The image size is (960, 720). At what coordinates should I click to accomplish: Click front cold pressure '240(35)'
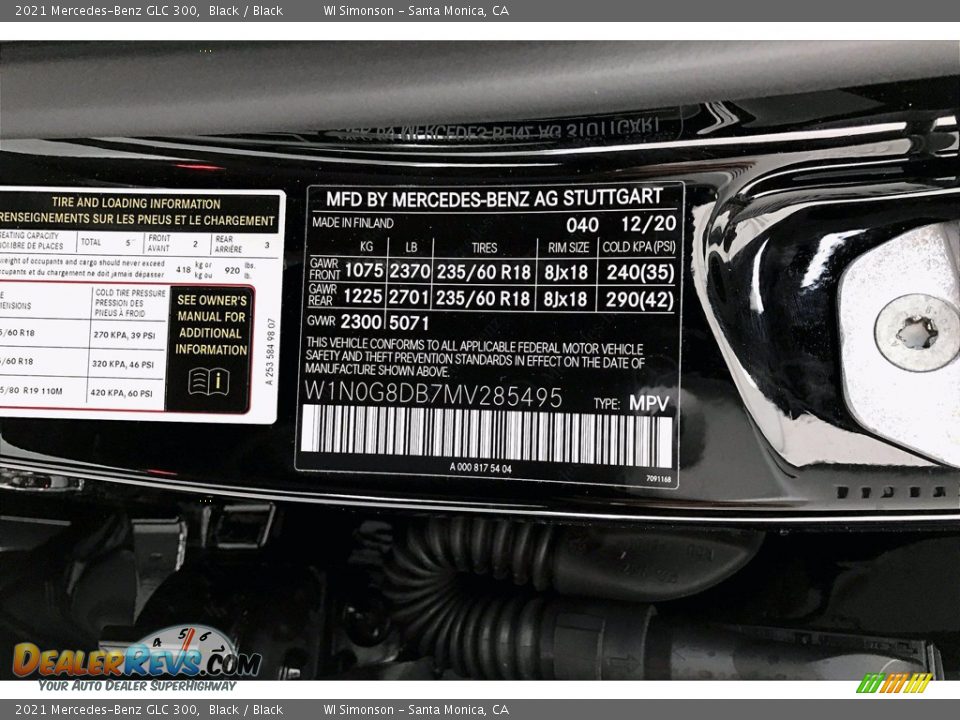click(x=640, y=272)
